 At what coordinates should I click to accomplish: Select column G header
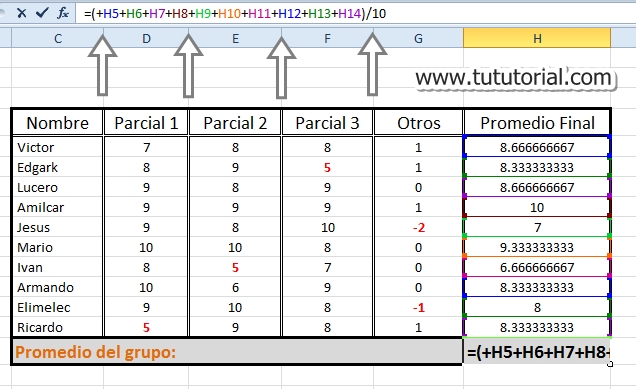tap(418, 39)
